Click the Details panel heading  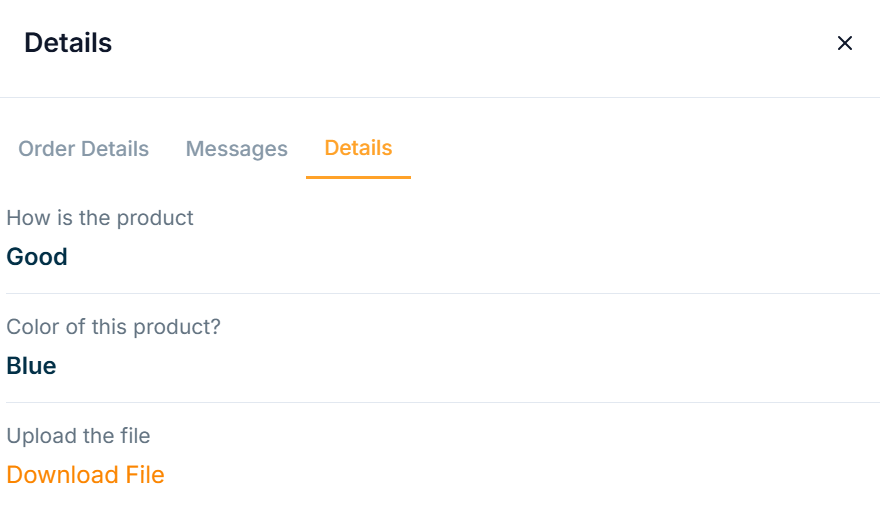(68, 43)
